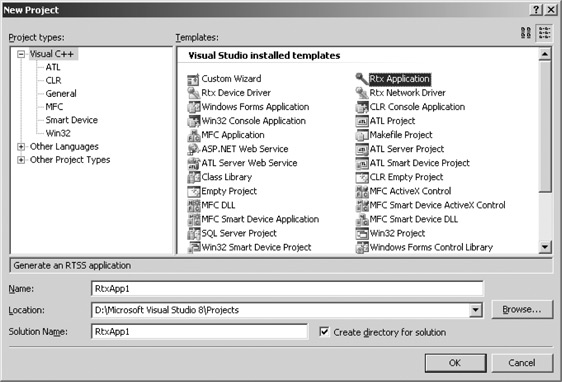
Task: Click the Rtx Network Driver icon
Action: pyautogui.click(x=361, y=93)
